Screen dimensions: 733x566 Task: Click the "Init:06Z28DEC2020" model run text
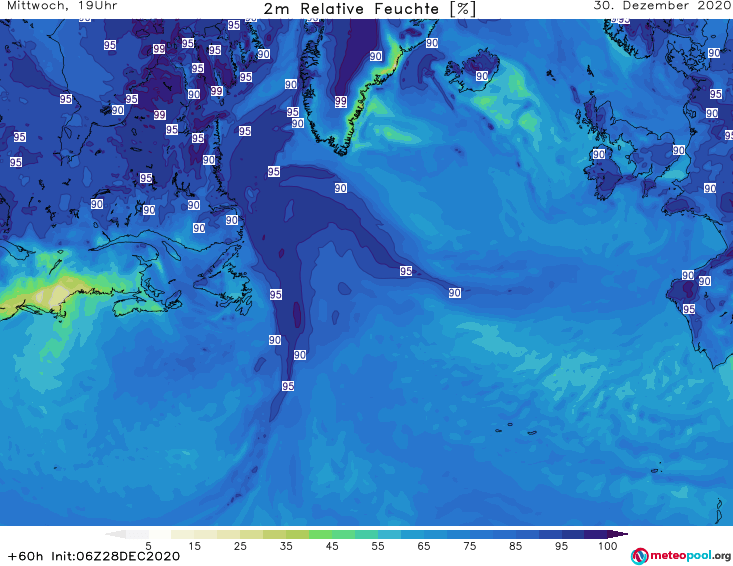pos(115,556)
